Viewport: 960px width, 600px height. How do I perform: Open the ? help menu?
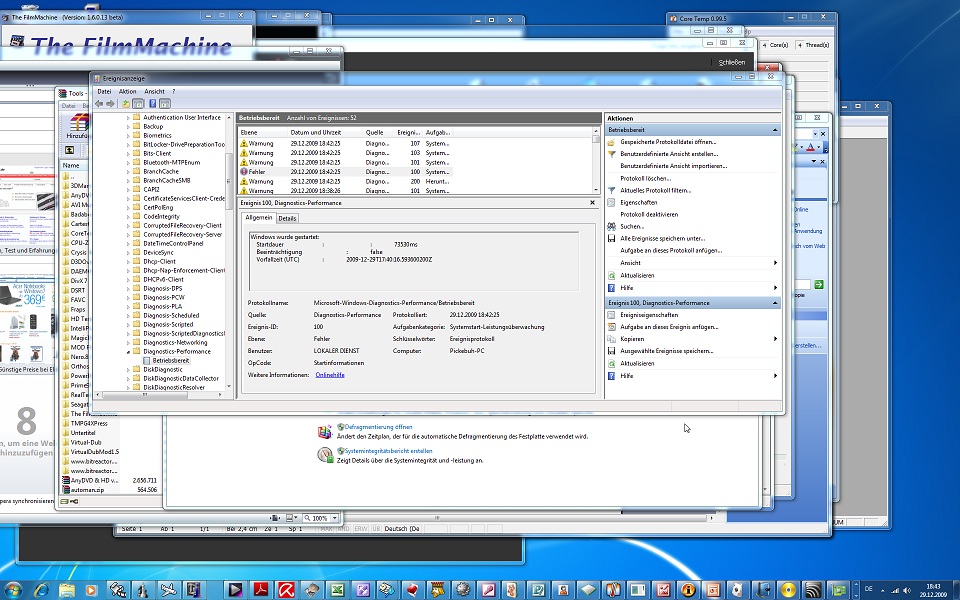(173, 92)
